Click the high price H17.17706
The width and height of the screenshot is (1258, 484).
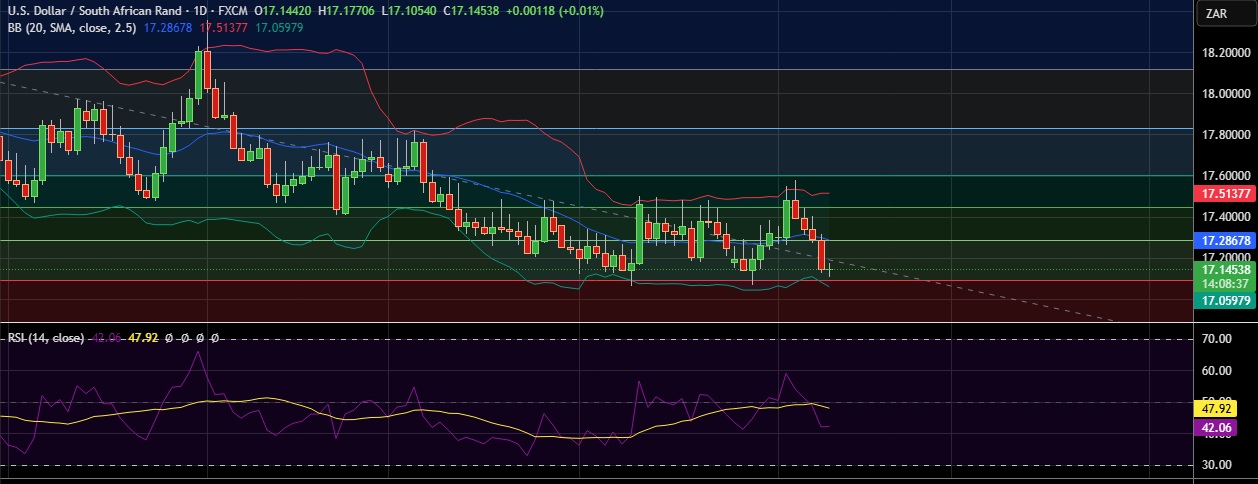(x=346, y=10)
